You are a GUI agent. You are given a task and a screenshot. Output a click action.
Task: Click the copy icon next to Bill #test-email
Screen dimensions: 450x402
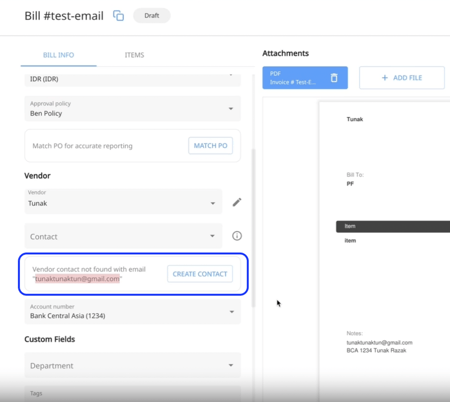tap(118, 16)
